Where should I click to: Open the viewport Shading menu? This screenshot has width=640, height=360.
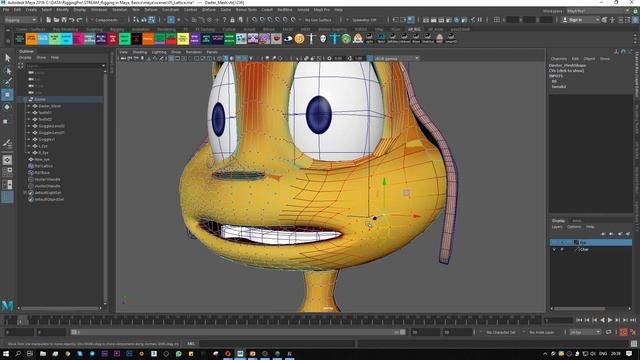coord(140,52)
